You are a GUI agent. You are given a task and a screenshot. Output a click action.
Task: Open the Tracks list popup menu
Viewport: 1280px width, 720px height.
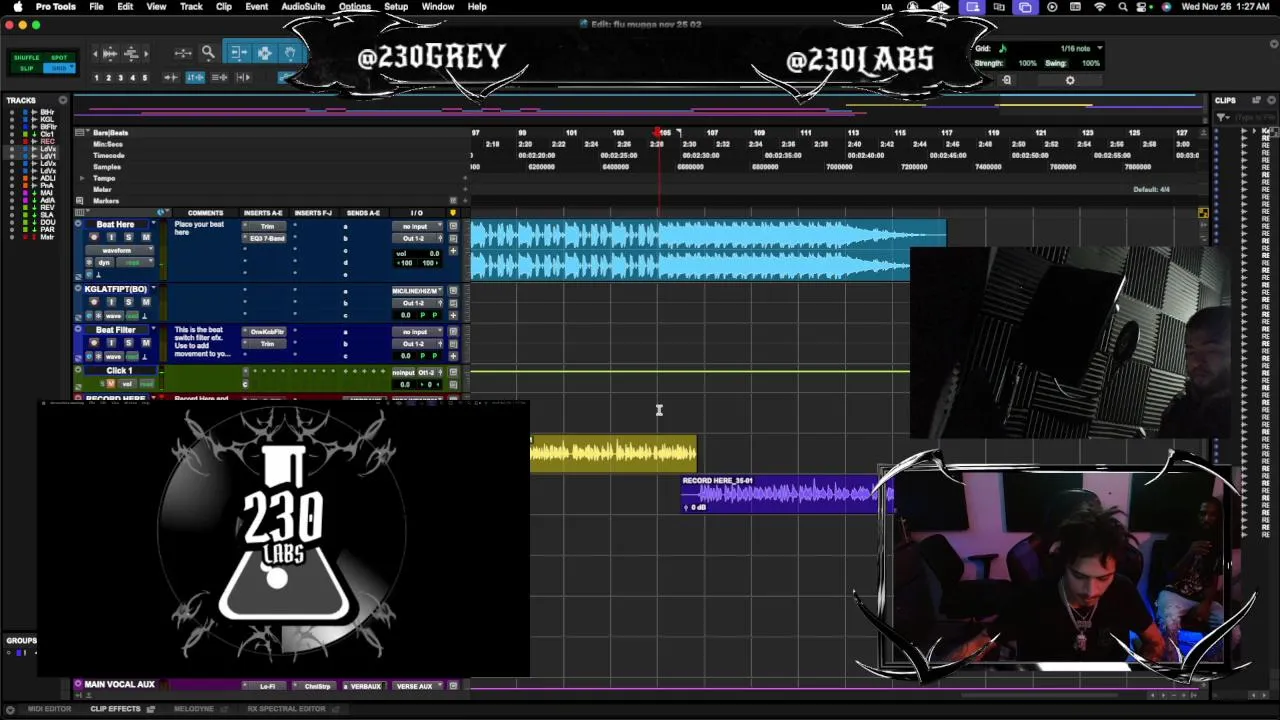63,100
